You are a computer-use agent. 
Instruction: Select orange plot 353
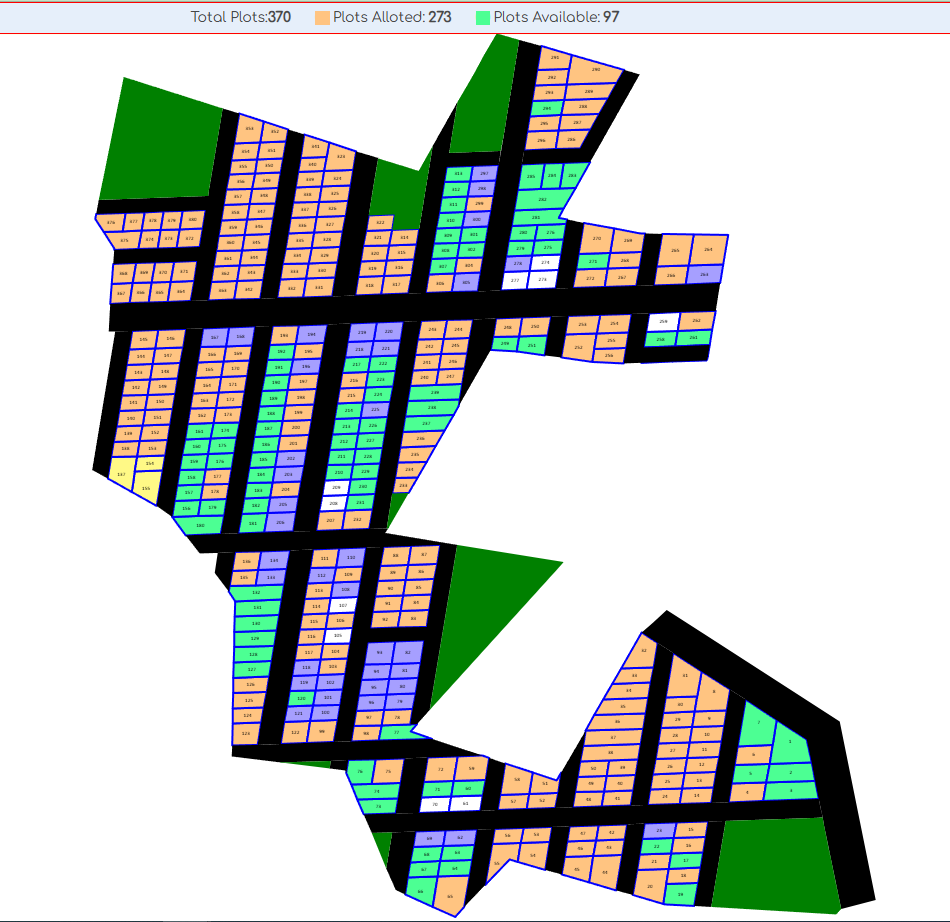click(x=249, y=129)
